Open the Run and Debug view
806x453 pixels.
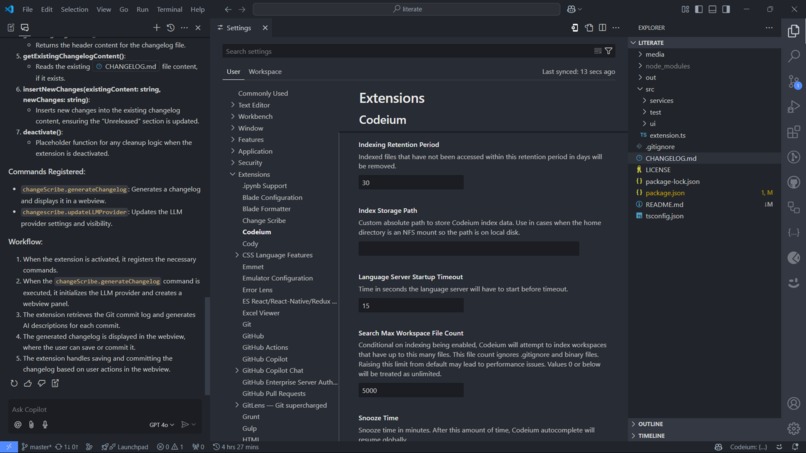[794, 106]
